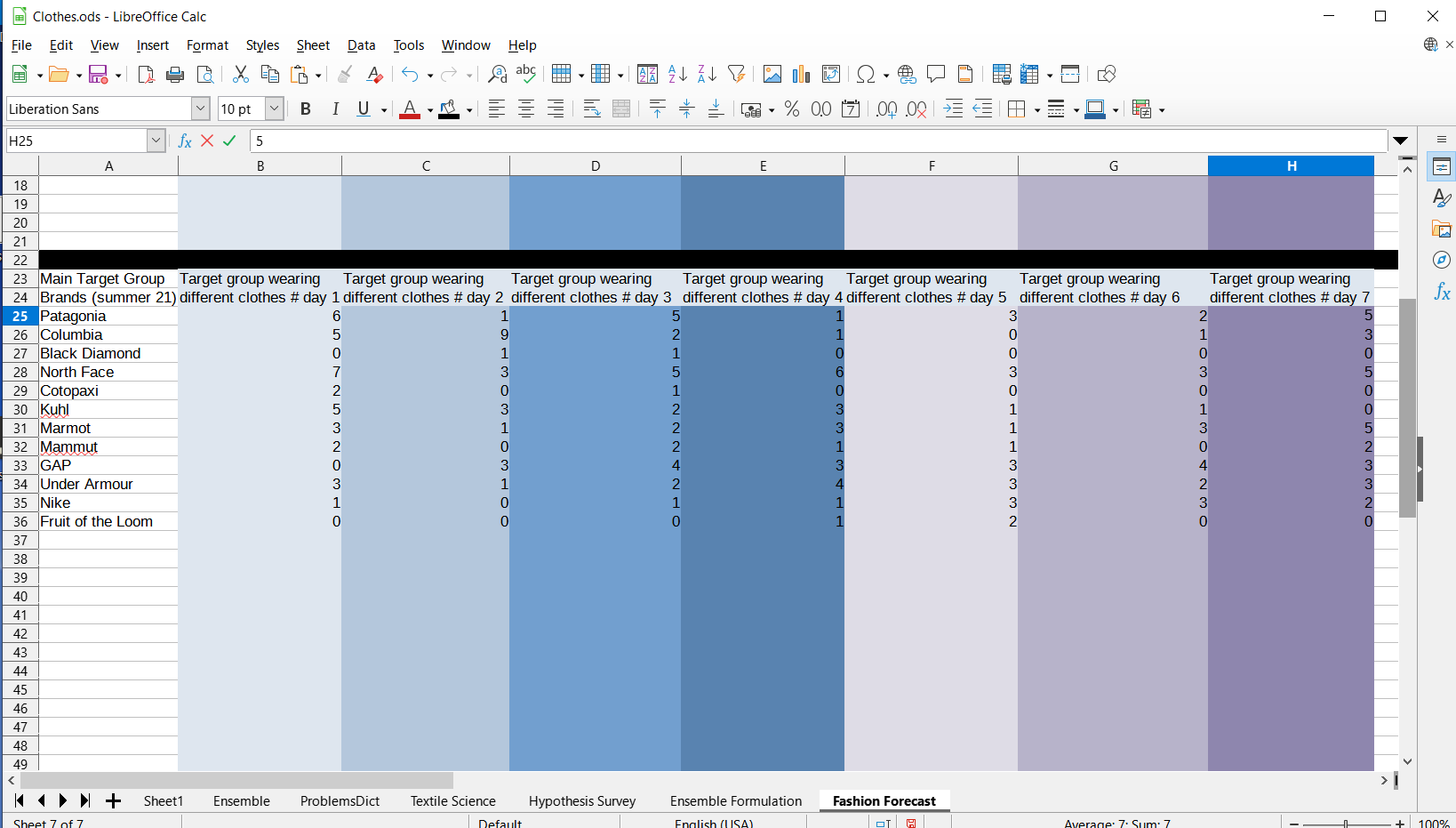The width and height of the screenshot is (1456, 828).
Task: Select row 30 header
Action: (x=20, y=410)
